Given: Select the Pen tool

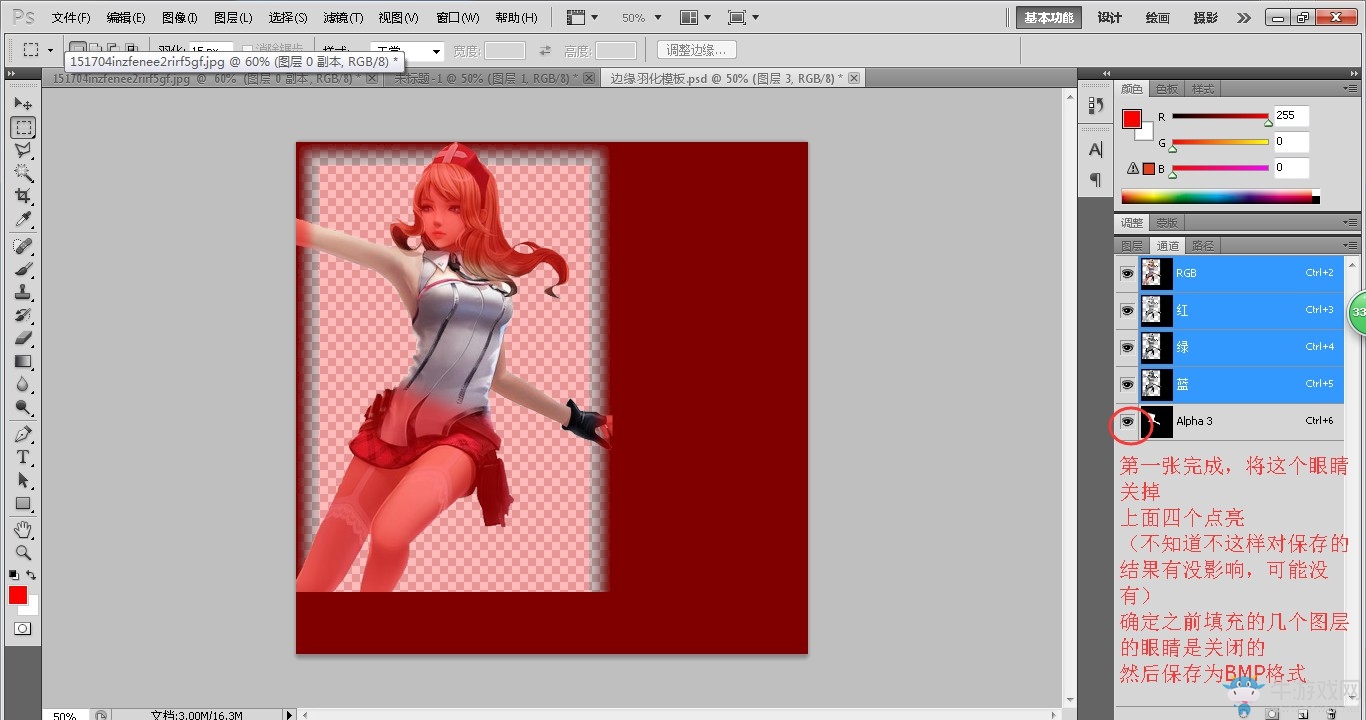Looking at the screenshot, I should 23,434.
